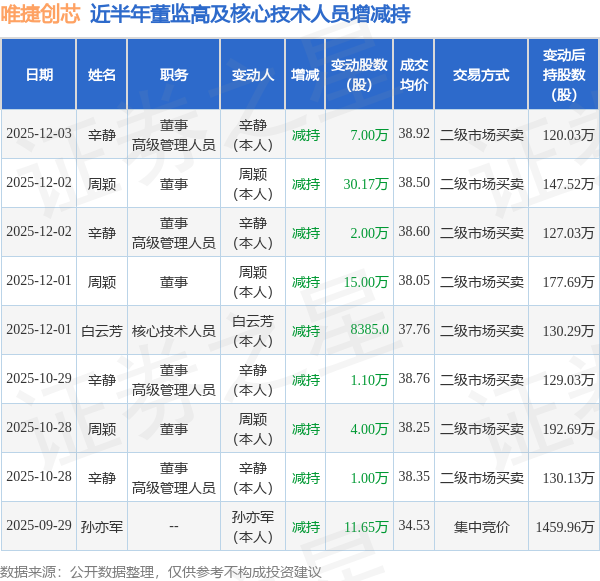Click the average price 38.35

[414, 477]
